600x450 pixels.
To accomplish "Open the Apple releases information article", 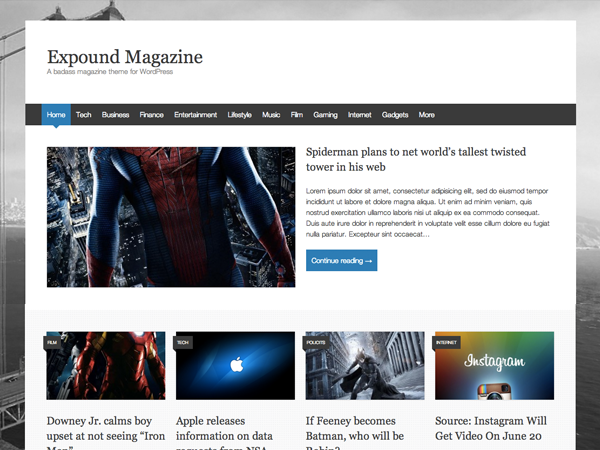I will 224,433.
